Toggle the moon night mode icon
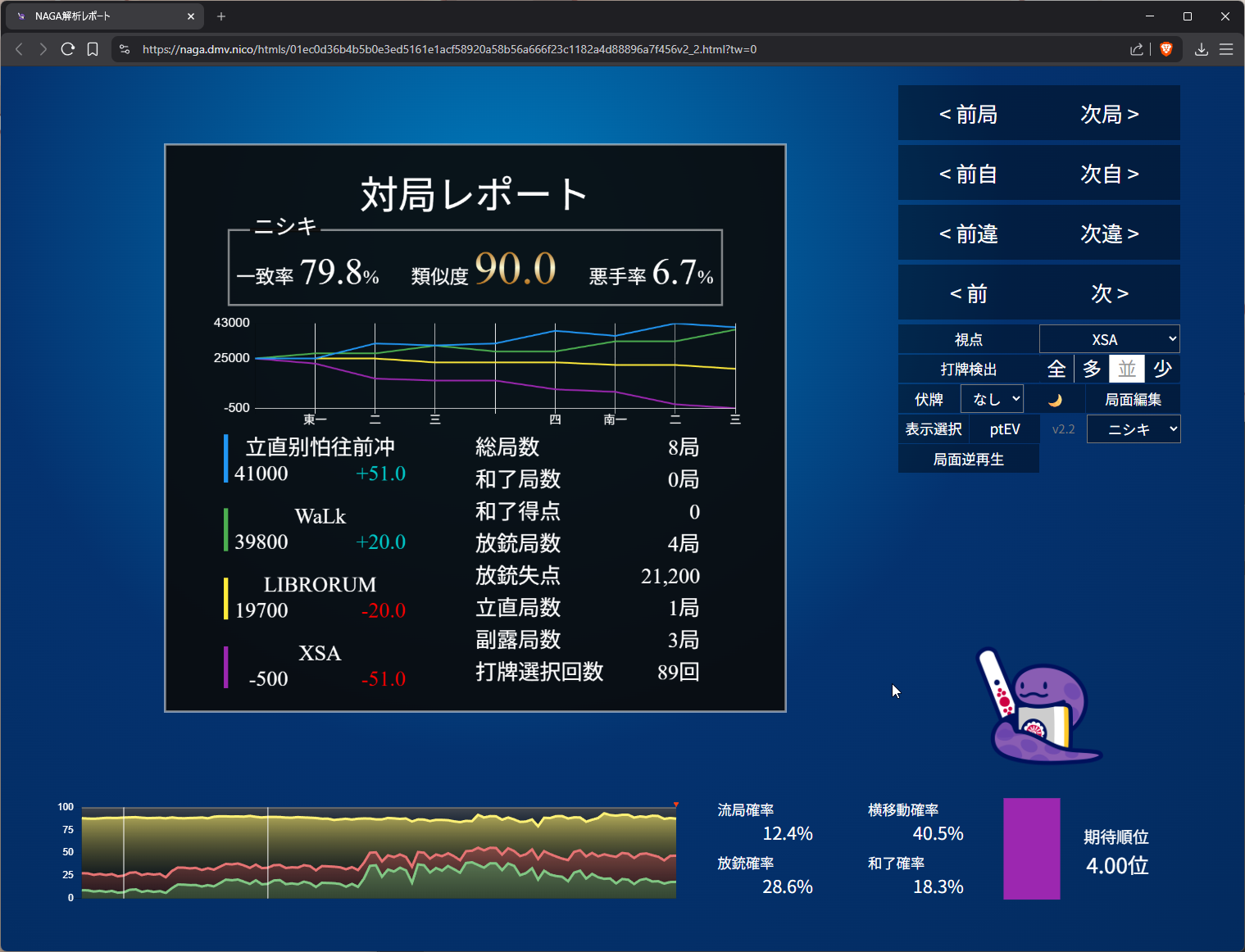Image resolution: width=1245 pixels, height=952 pixels. point(1055,400)
